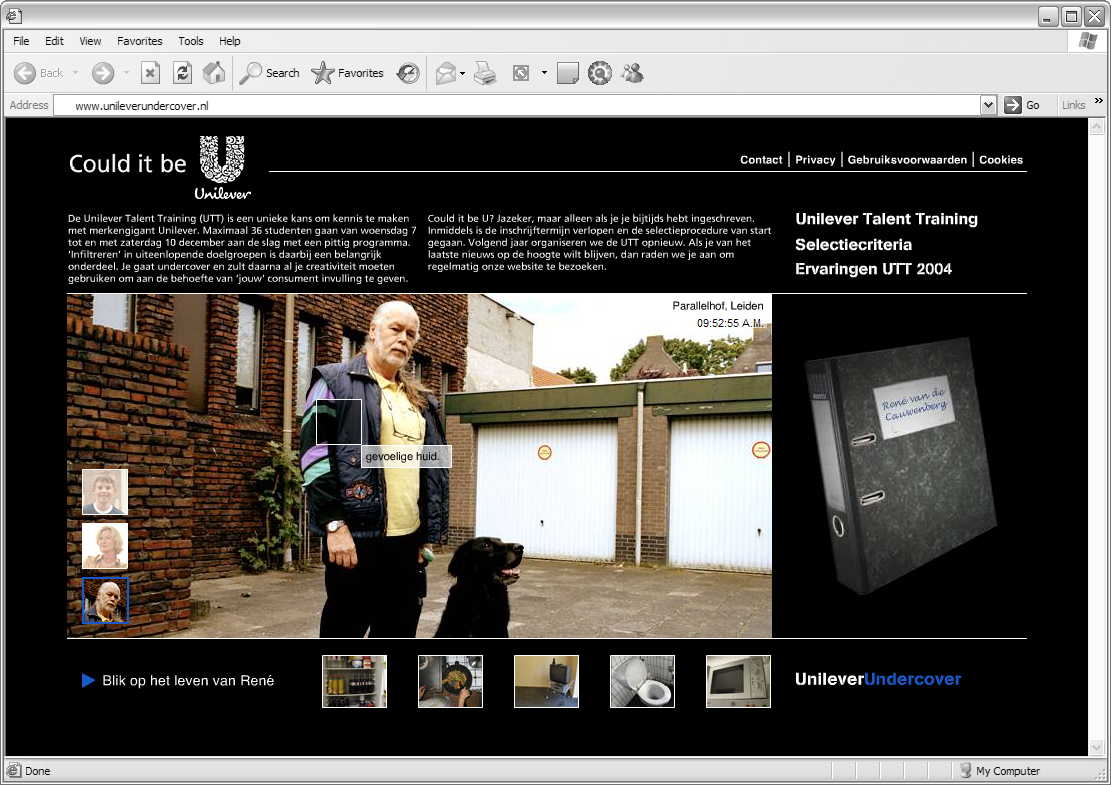Open the View menu
The height and width of the screenshot is (785, 1111).
point(90,41)
